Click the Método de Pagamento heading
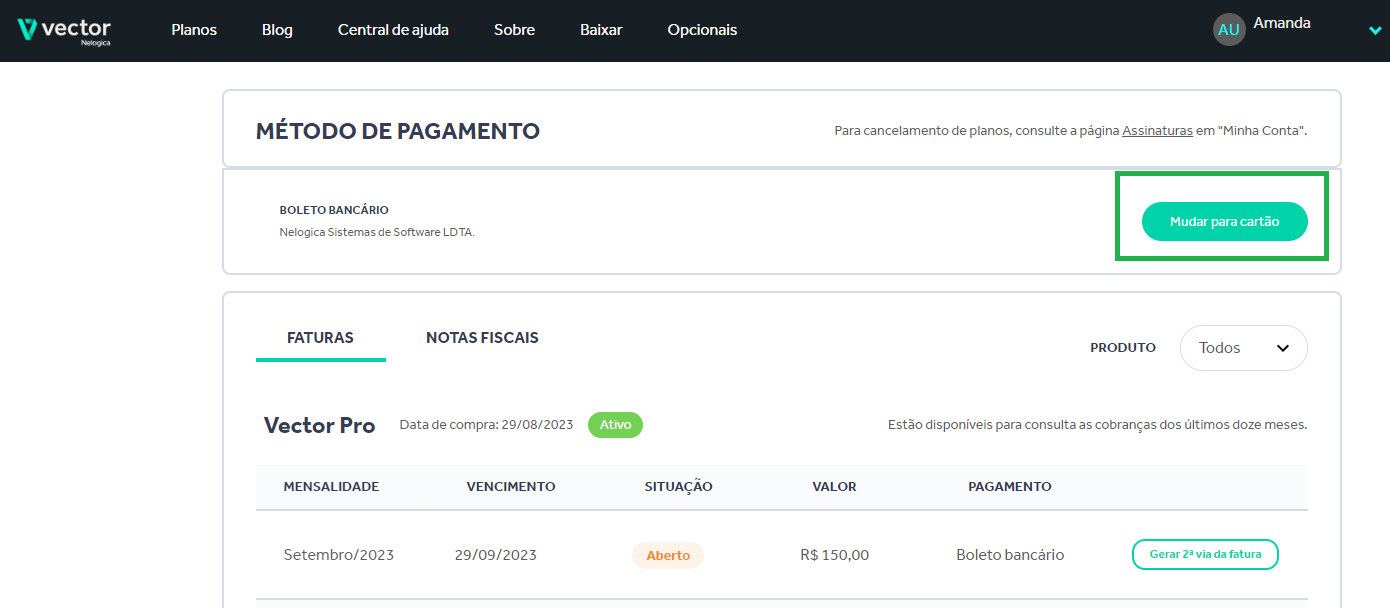The width and height of the screenshot is (1390, 608). click(398, 131)
